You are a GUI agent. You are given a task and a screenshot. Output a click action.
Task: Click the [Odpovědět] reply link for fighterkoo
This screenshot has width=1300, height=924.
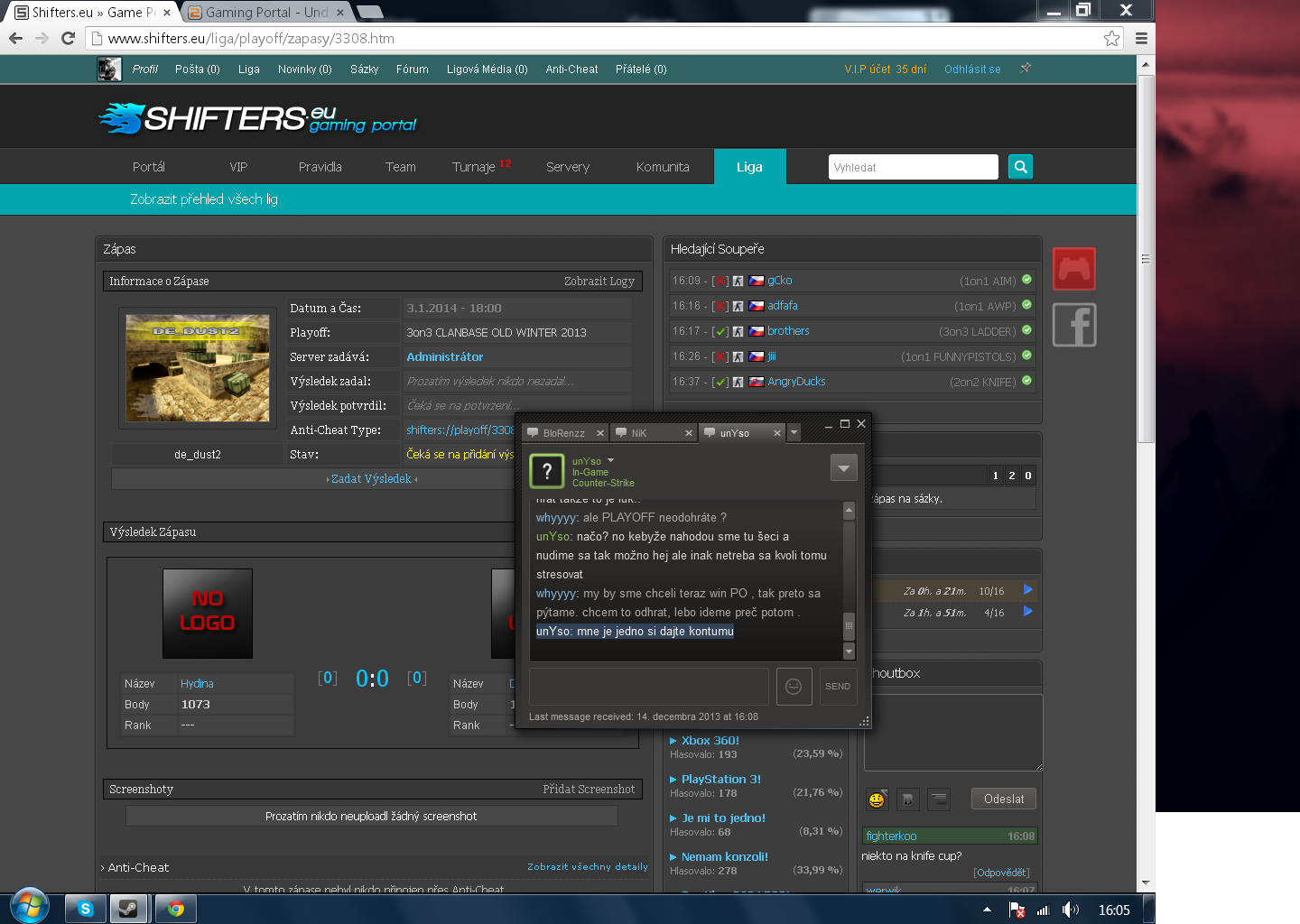click(x=1001, y=873)
